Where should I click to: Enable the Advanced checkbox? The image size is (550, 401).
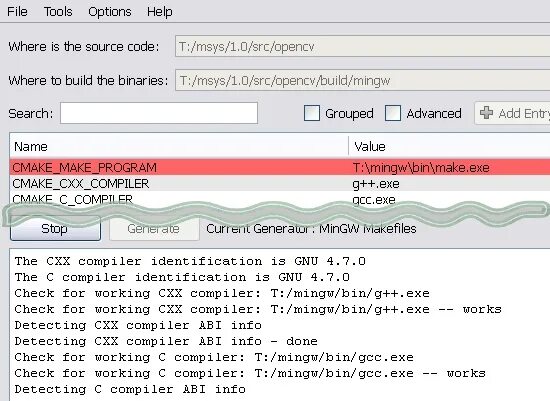(393, 113)
